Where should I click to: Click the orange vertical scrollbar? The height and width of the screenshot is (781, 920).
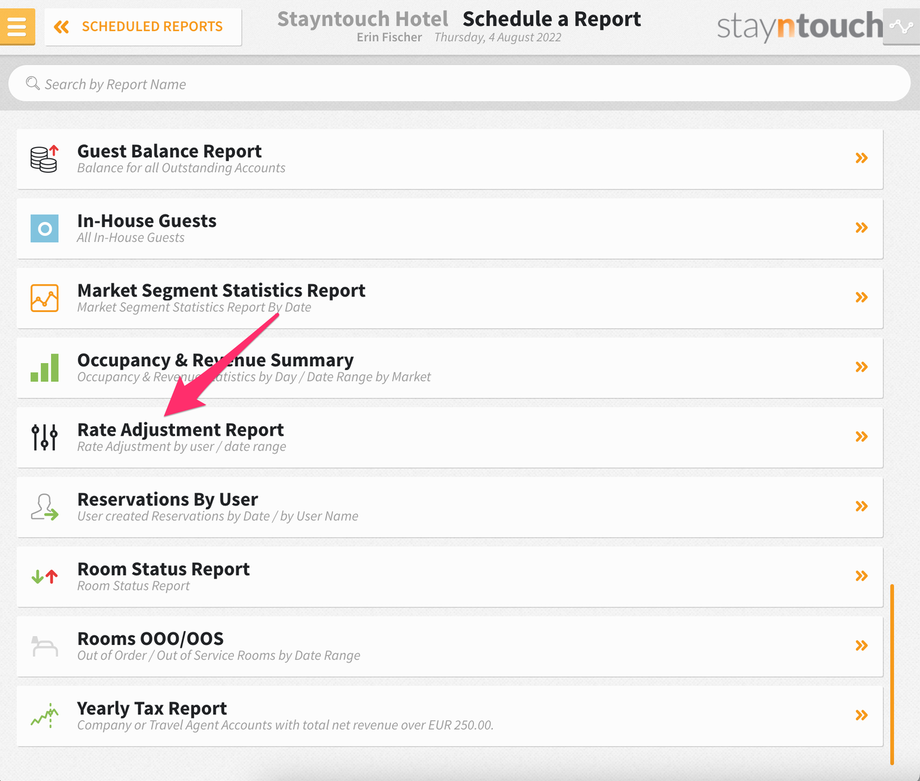(x=892, y=674)
